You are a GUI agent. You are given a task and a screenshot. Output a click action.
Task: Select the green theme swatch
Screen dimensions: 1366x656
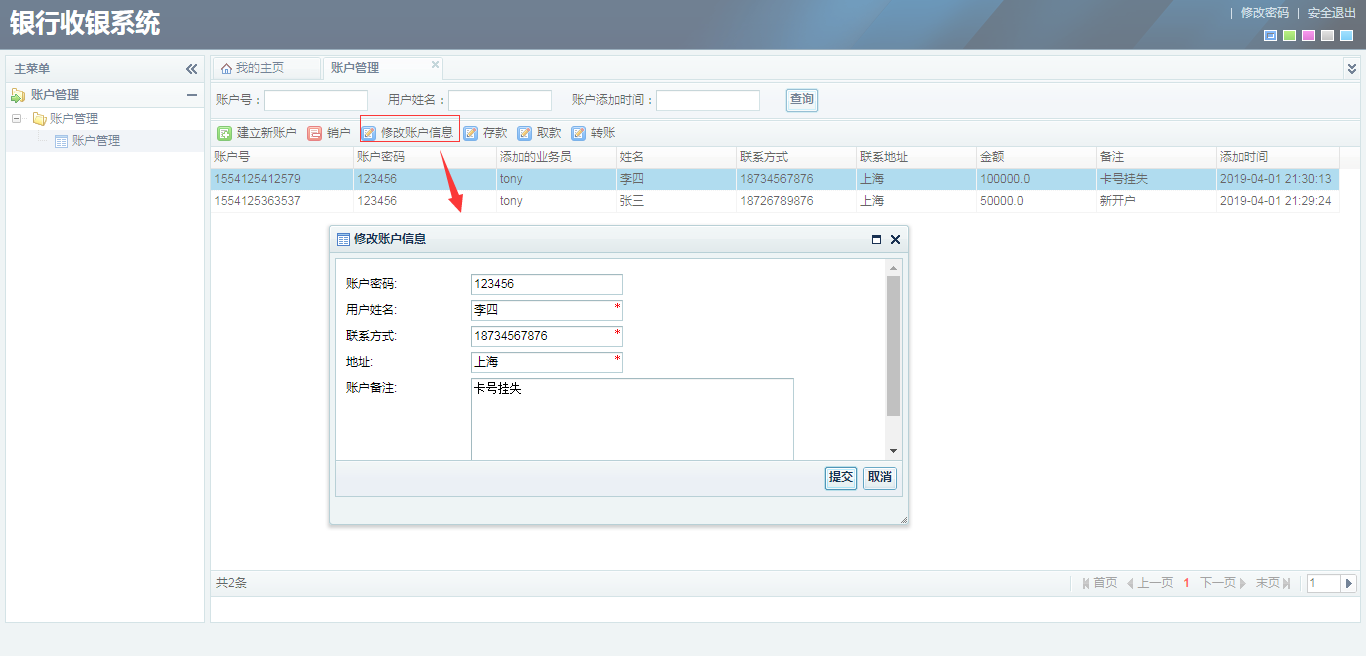[x=1290, y=36]
